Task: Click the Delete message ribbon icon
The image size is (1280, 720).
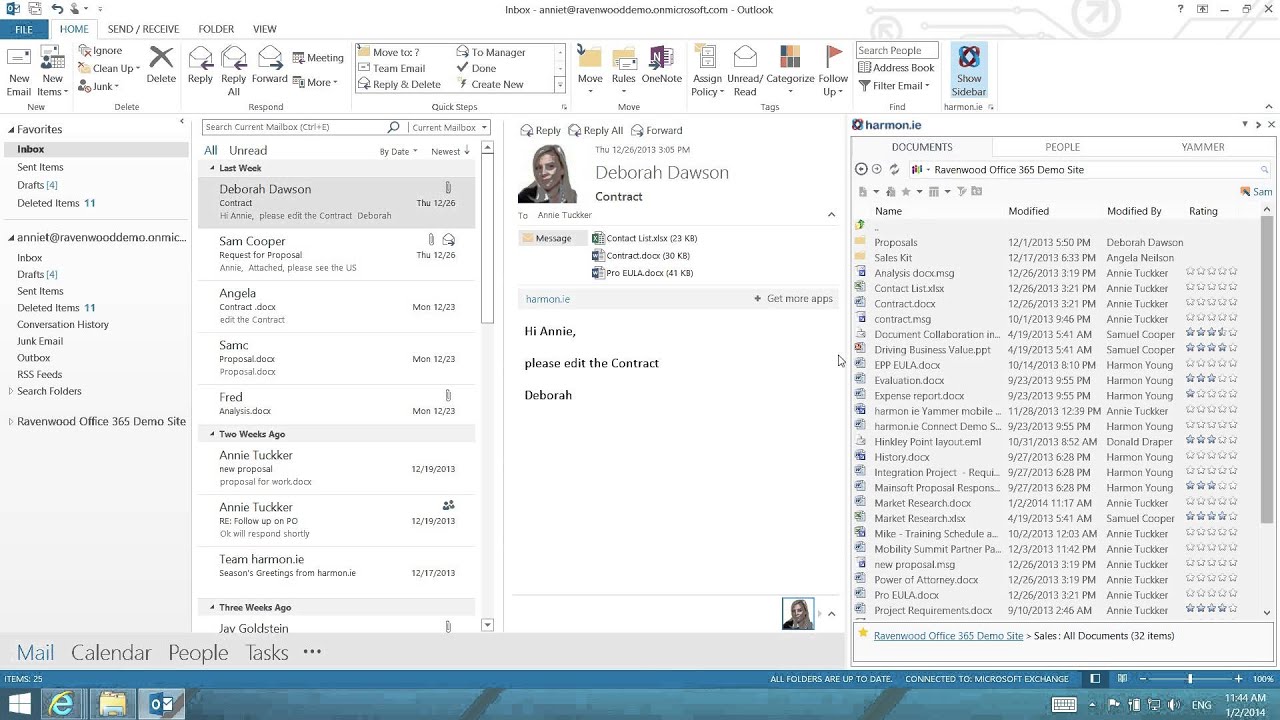Action: [x=161, y=66]
